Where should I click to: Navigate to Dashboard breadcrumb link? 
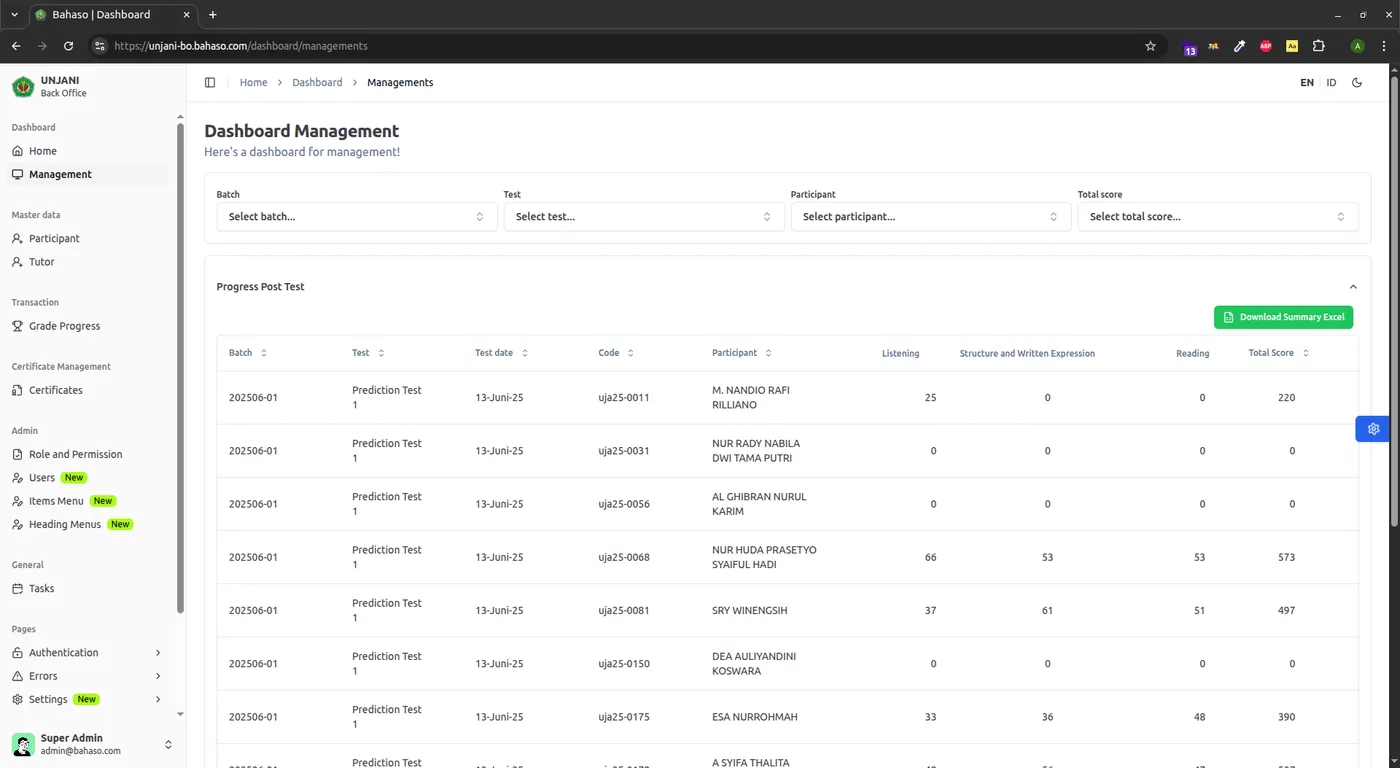coord(317,83)
